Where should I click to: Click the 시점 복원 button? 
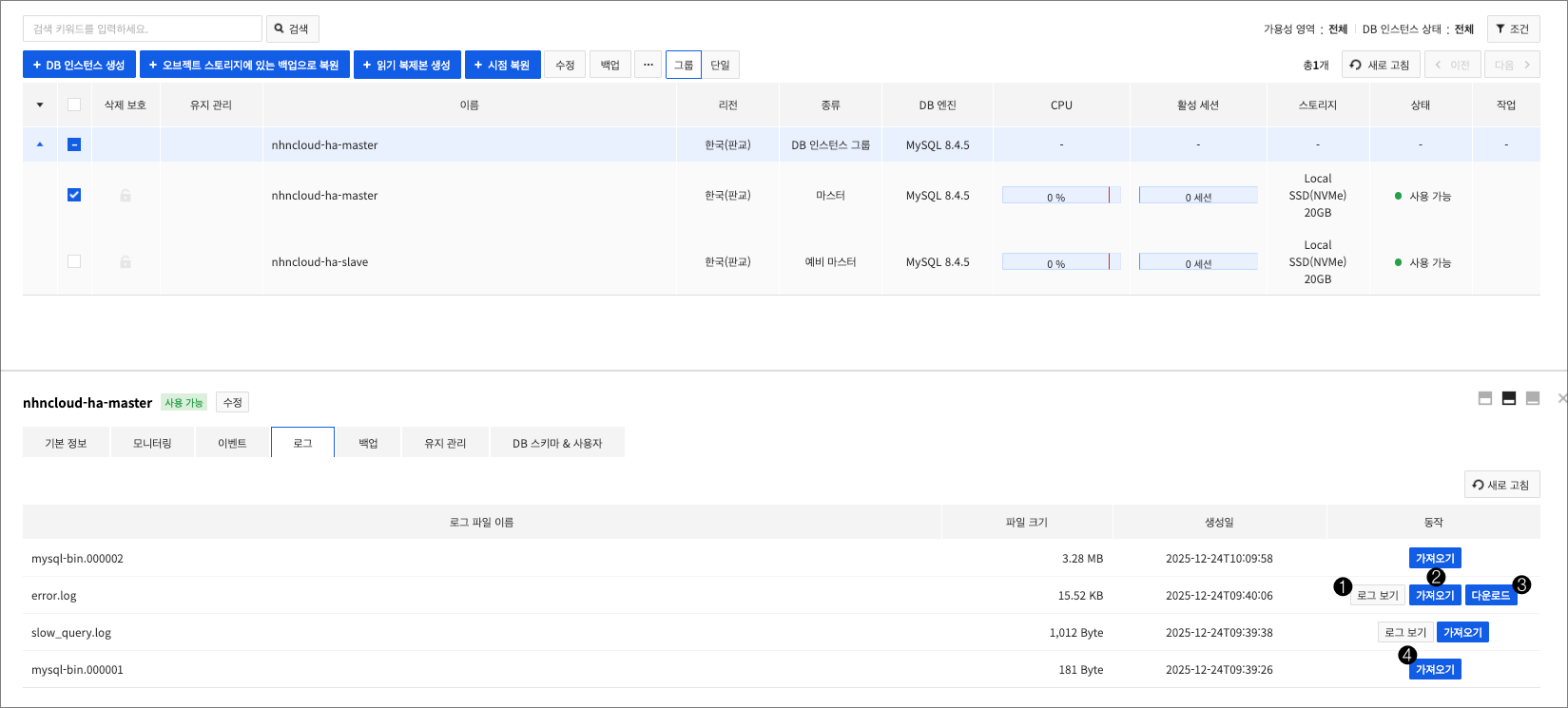[x=503, y=65]
